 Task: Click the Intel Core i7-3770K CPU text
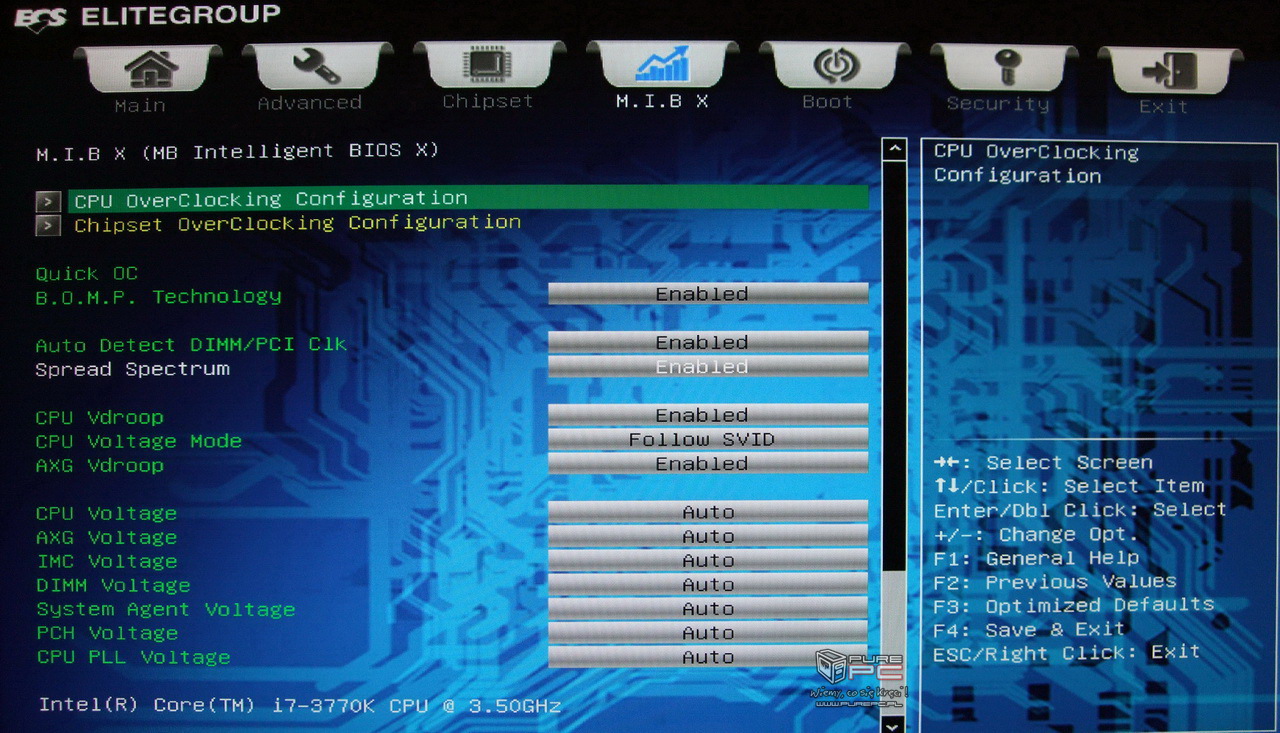pyautogui.click(x=300, y=705)
